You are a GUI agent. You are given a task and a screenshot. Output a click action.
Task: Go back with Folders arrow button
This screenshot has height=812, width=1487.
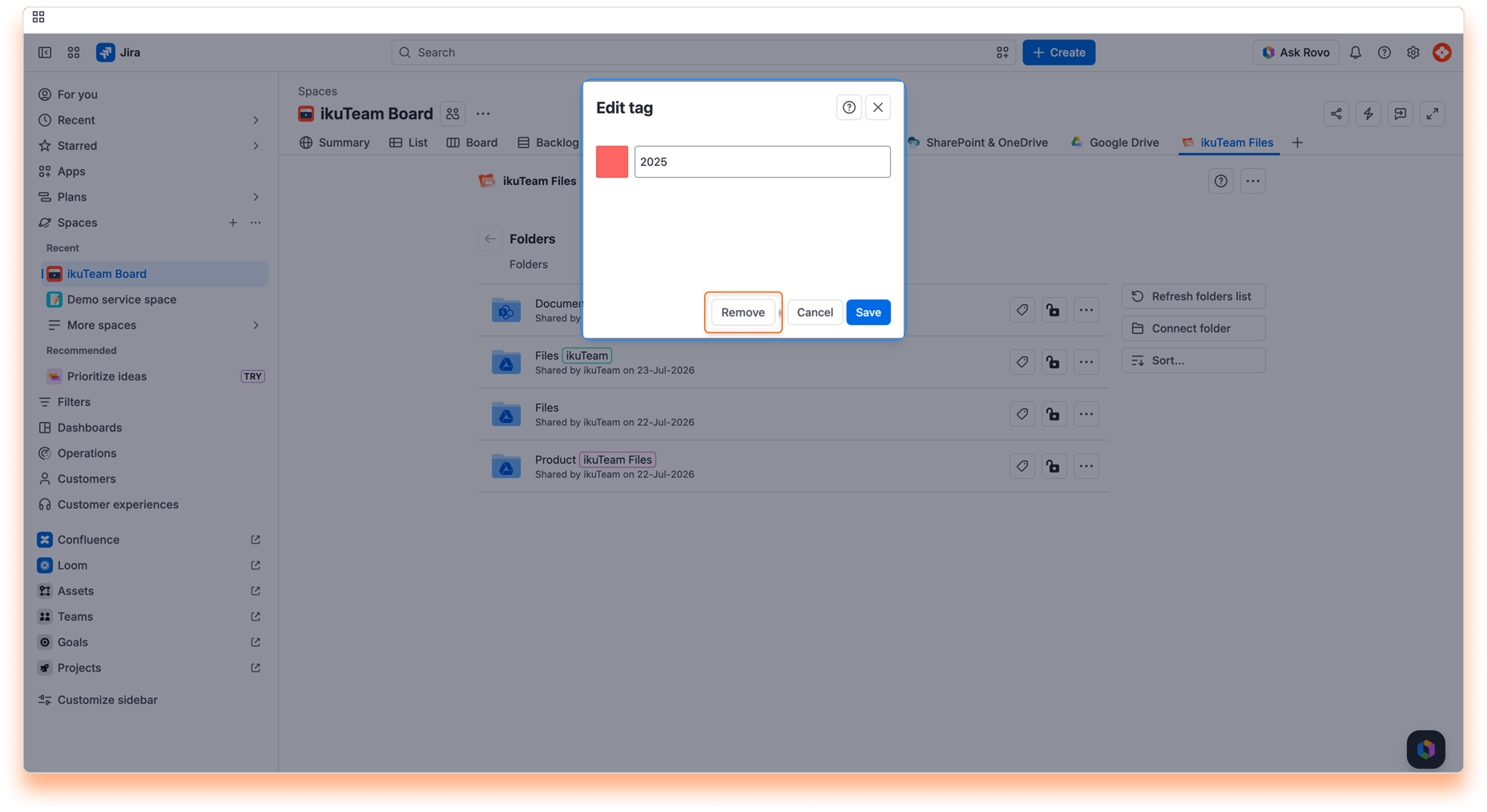coord(490,239)
